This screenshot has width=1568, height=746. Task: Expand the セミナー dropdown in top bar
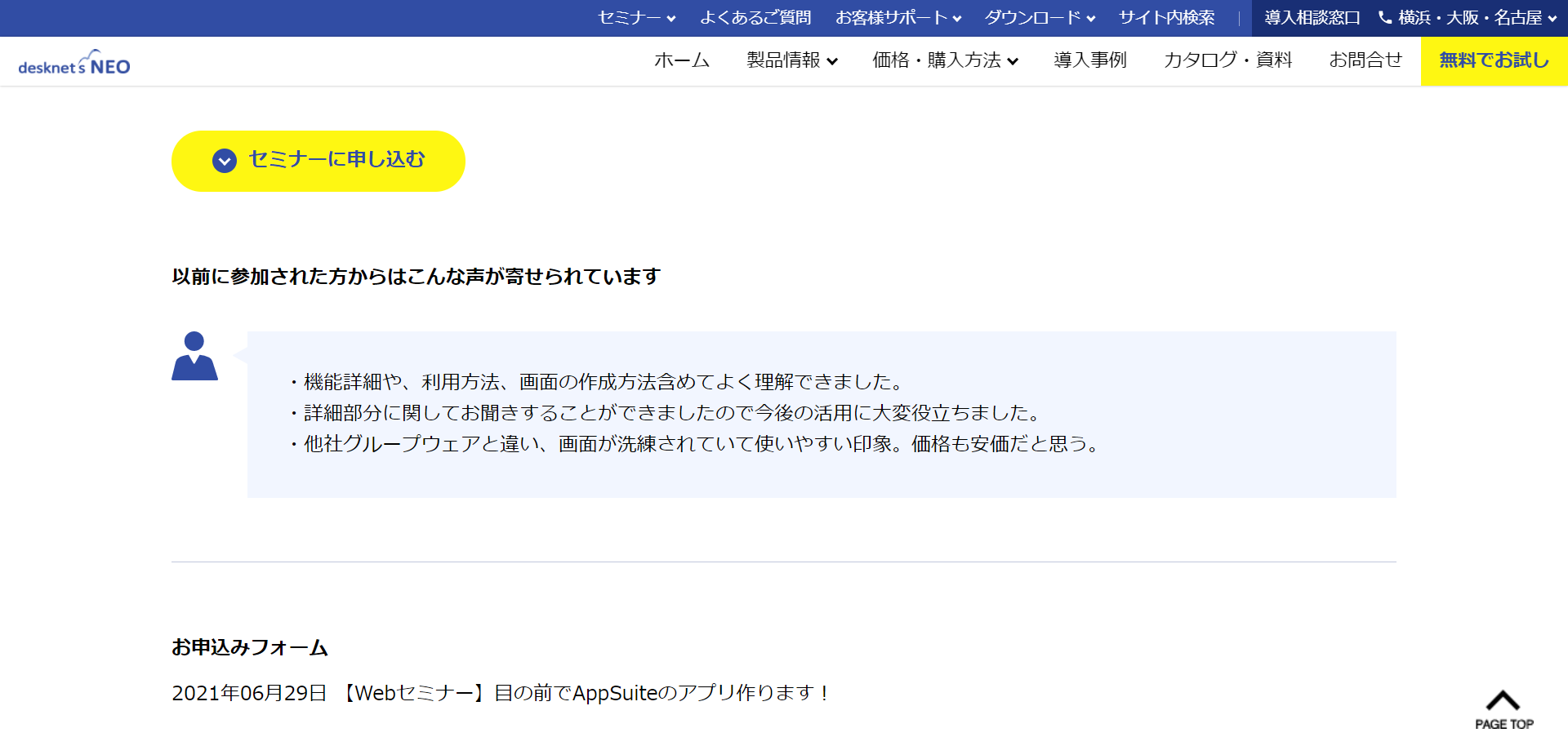(x=636, y=18)
